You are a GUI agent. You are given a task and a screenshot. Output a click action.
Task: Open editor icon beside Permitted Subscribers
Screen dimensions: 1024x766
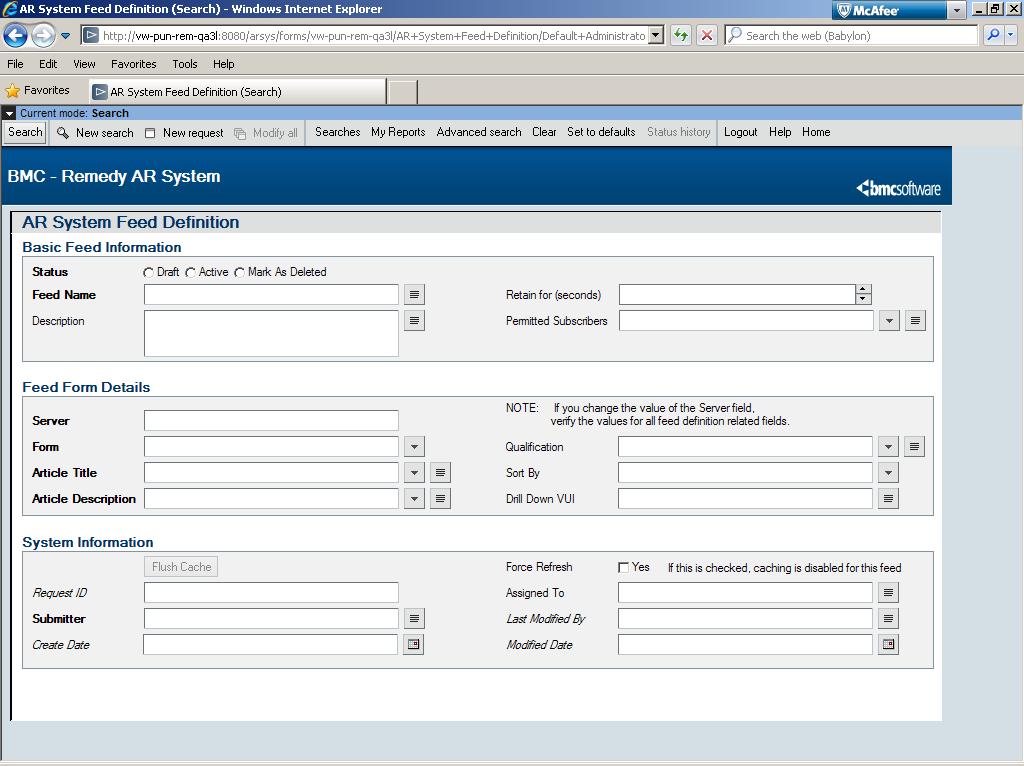click(x=915, y=321)
